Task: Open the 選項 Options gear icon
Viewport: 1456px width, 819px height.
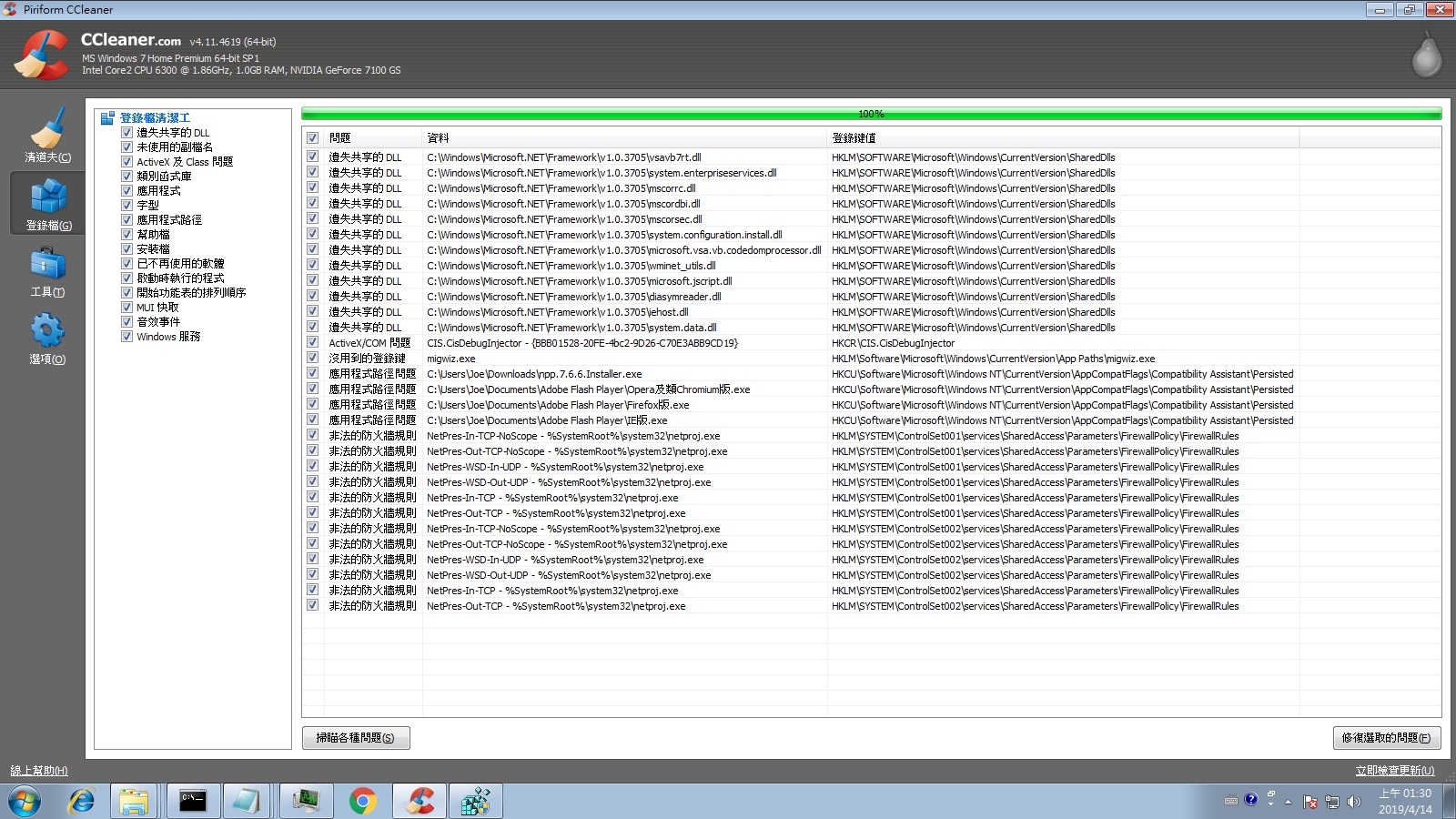Action: [47, 330]
